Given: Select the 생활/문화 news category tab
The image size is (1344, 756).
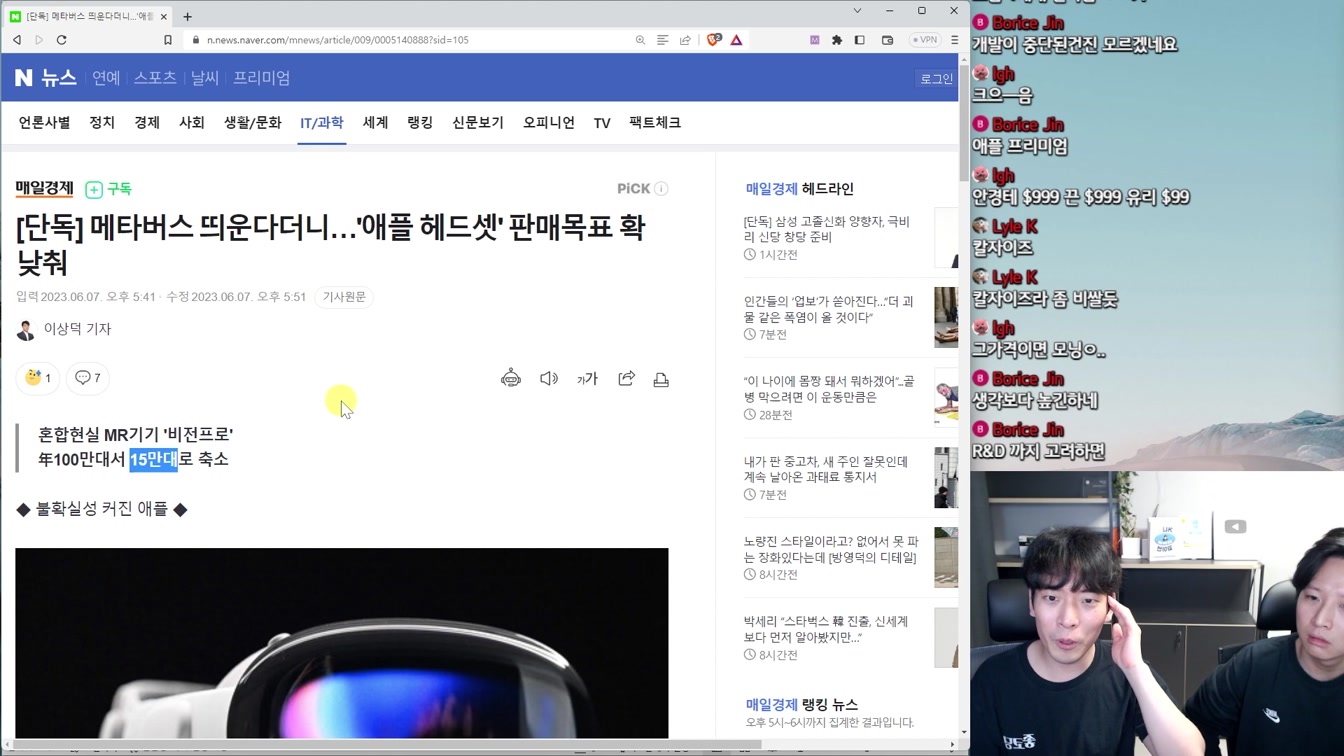Looking at the screenshot, I should coord(253,122).
